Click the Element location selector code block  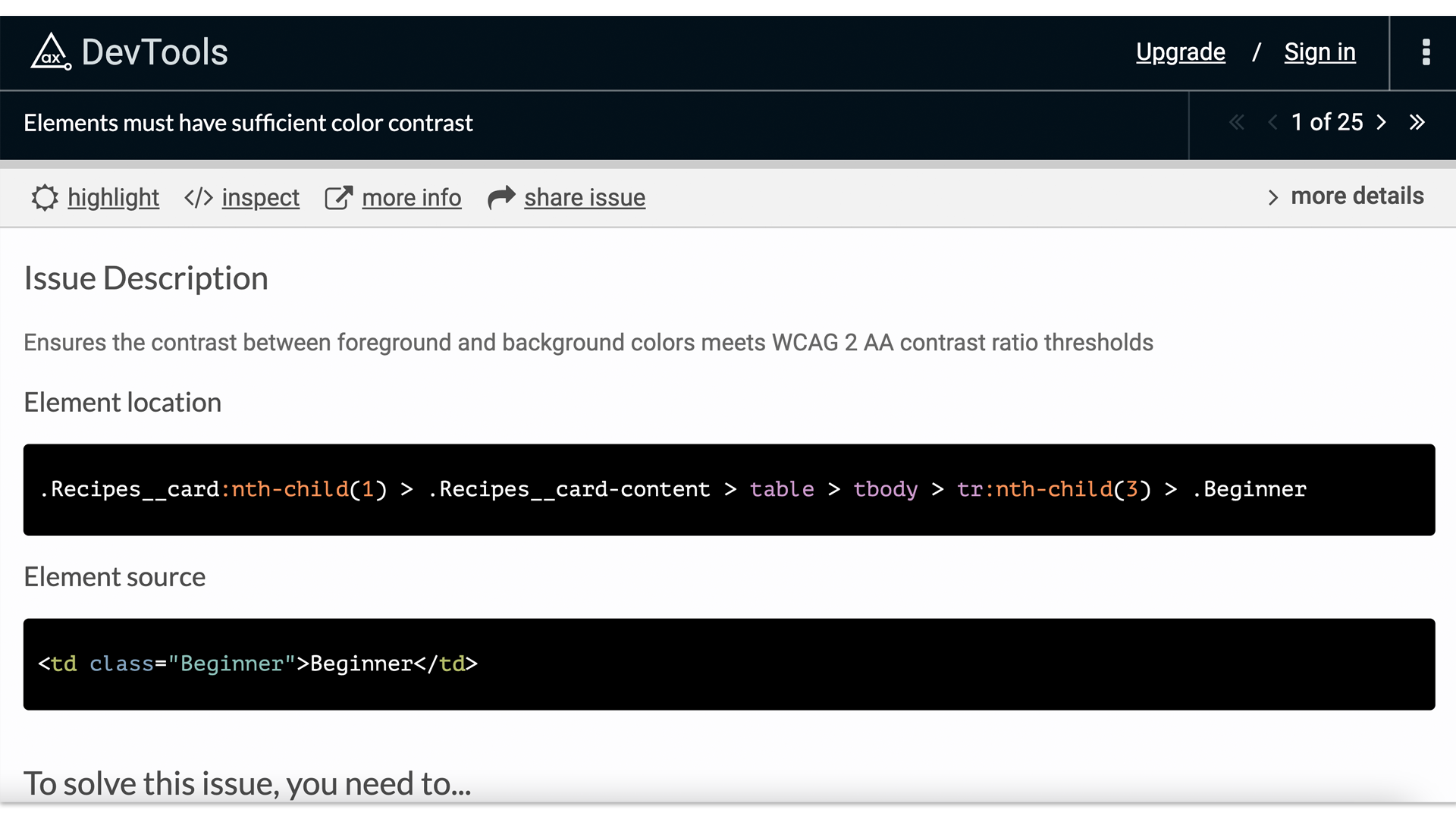pos(728,490)
